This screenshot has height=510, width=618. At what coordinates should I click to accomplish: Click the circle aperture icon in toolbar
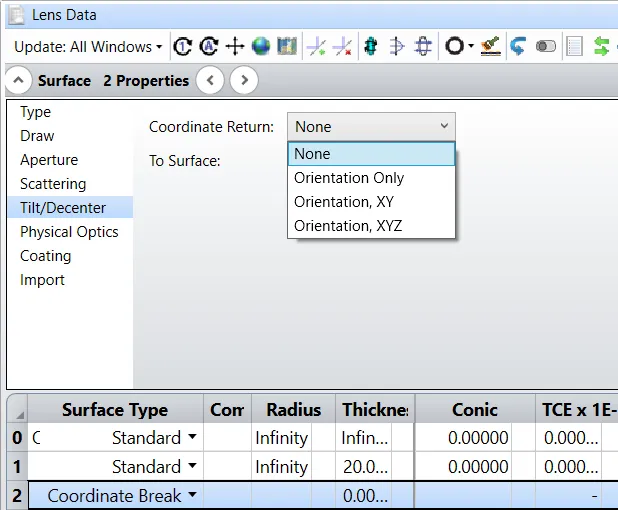point(455,47)
